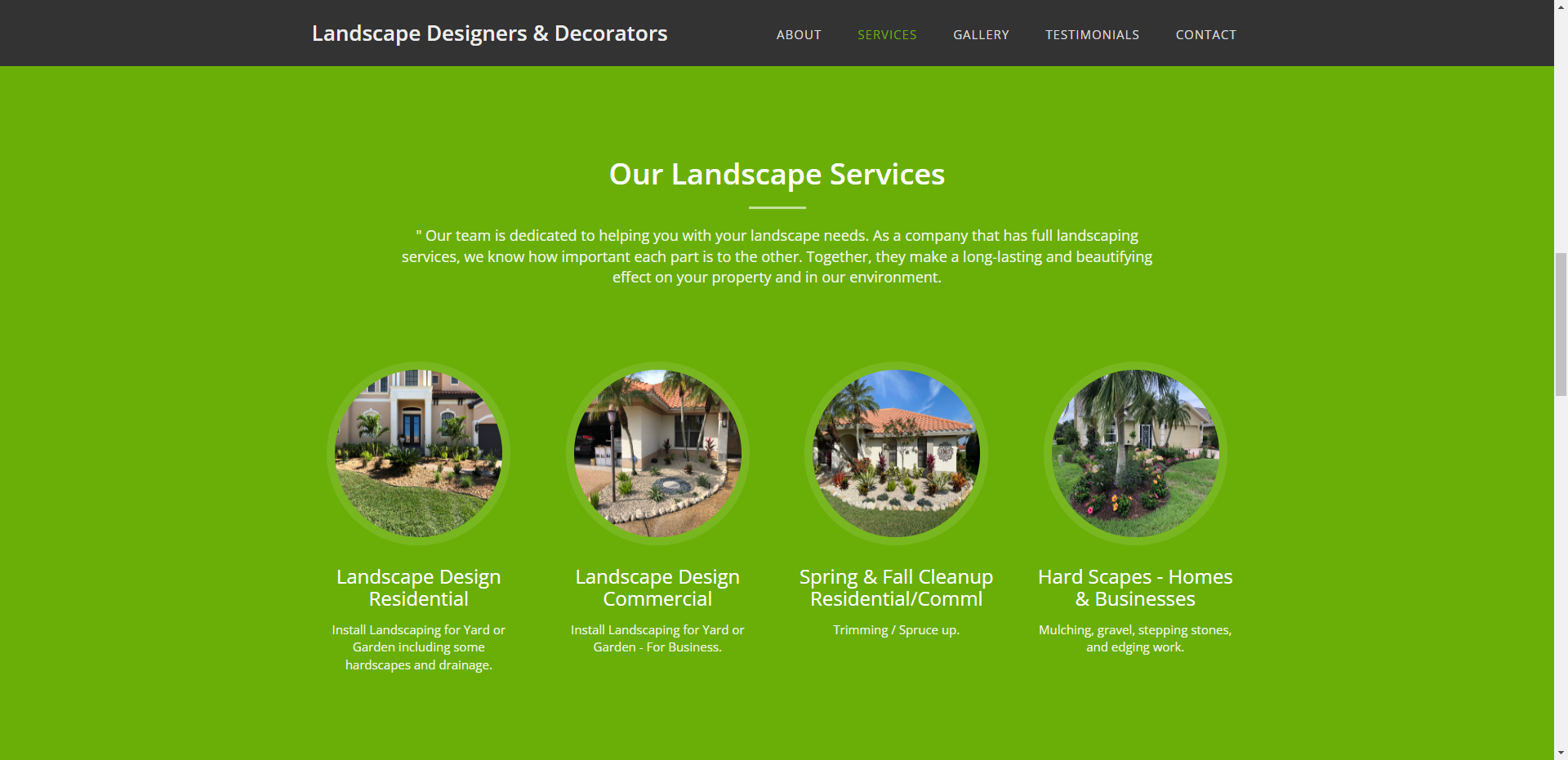The image size is (1568, 760).
Task: Click the Landscape Designers & Decorators site title
Action: [x=489, y=33]
